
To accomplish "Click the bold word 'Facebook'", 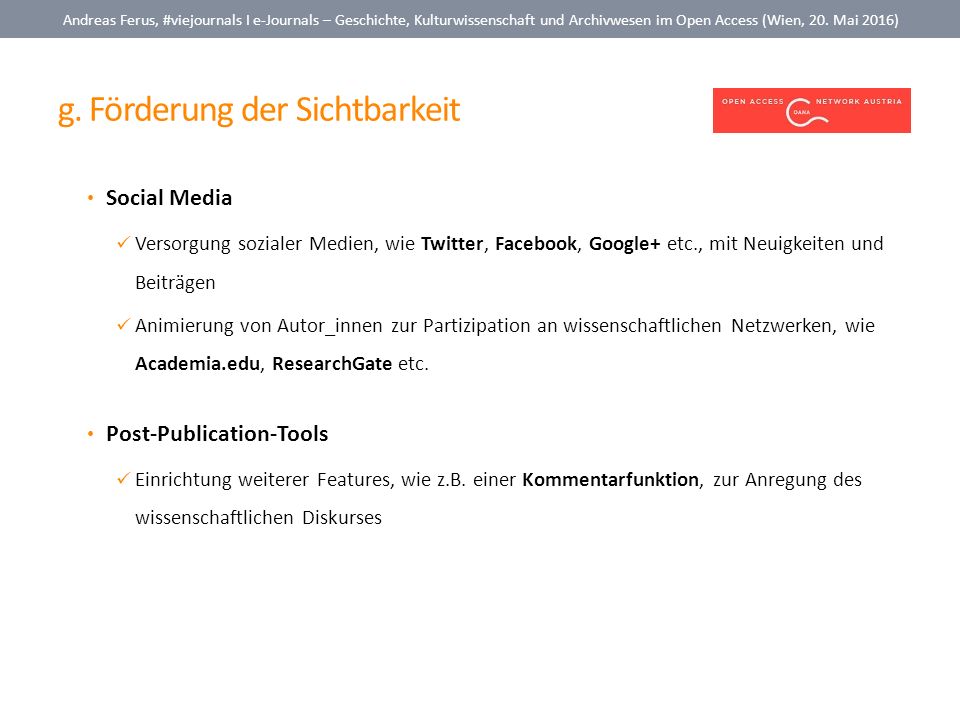I will [x=536, y=244].
